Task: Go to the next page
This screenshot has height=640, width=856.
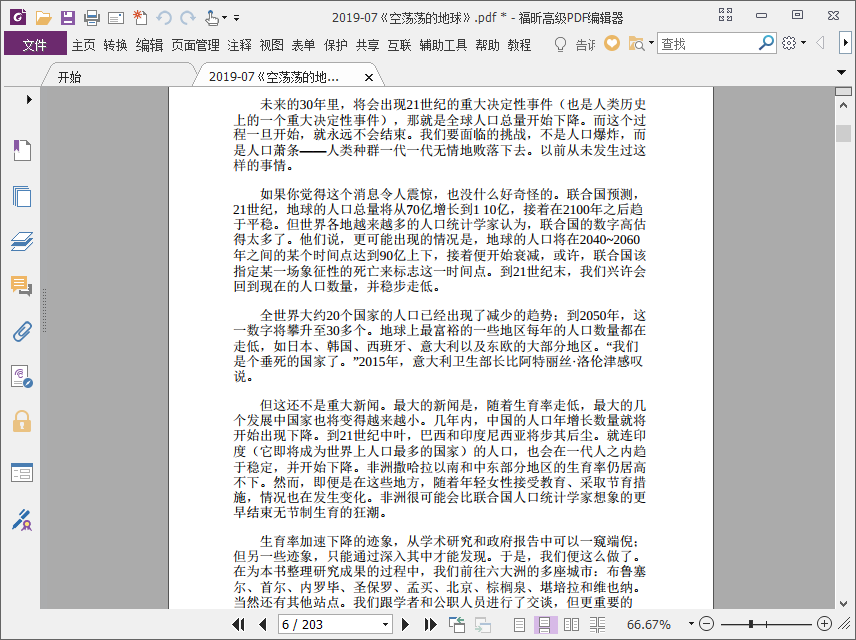Action: [405, 624]
